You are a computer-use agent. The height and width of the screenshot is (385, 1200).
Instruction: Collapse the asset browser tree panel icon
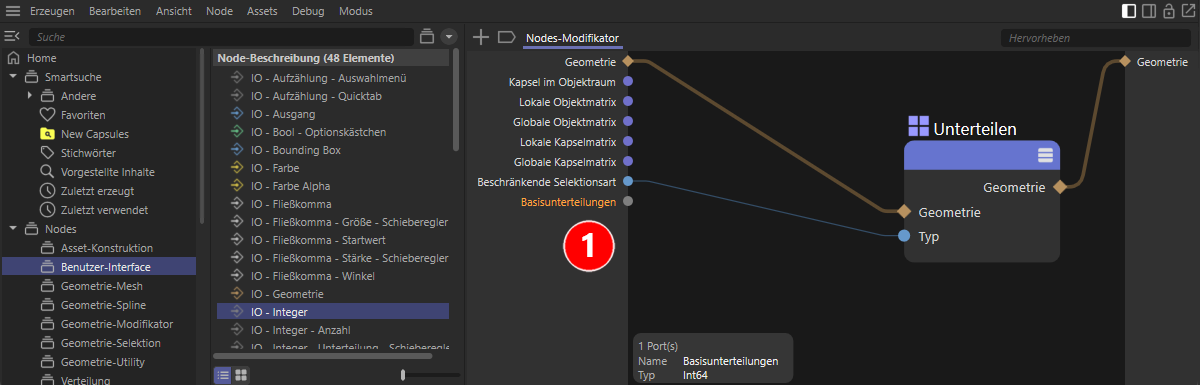(12, 36)
